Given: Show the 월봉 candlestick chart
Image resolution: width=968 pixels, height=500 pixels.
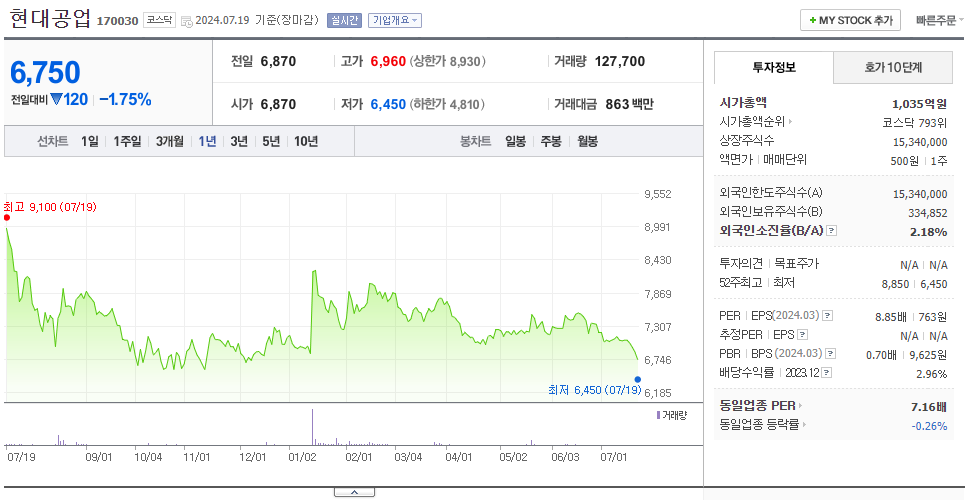Looking at the screenshot, I should (588, 141).
